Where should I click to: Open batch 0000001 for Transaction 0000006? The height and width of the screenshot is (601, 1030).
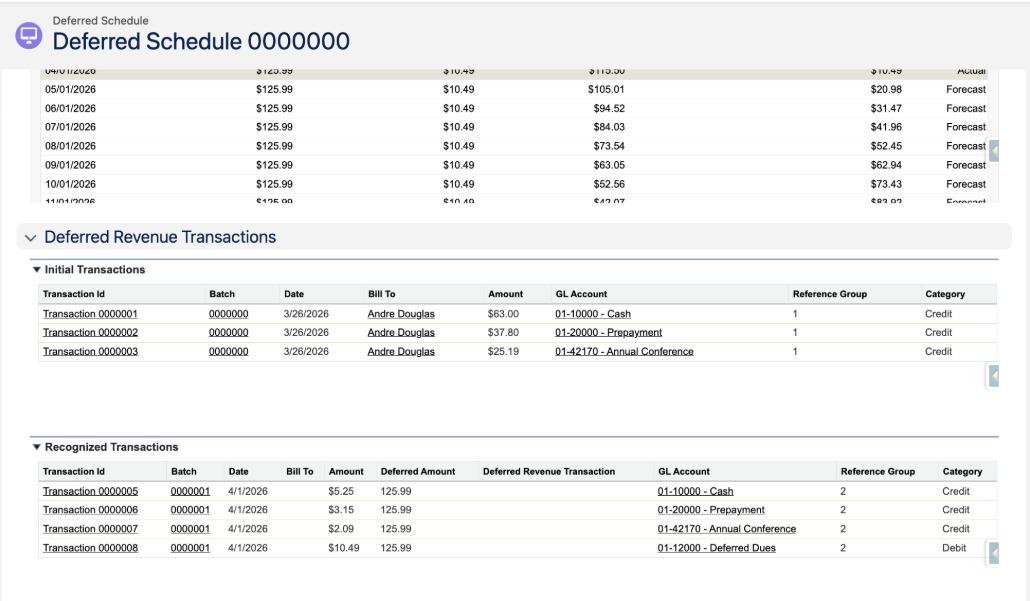point(190,510)
